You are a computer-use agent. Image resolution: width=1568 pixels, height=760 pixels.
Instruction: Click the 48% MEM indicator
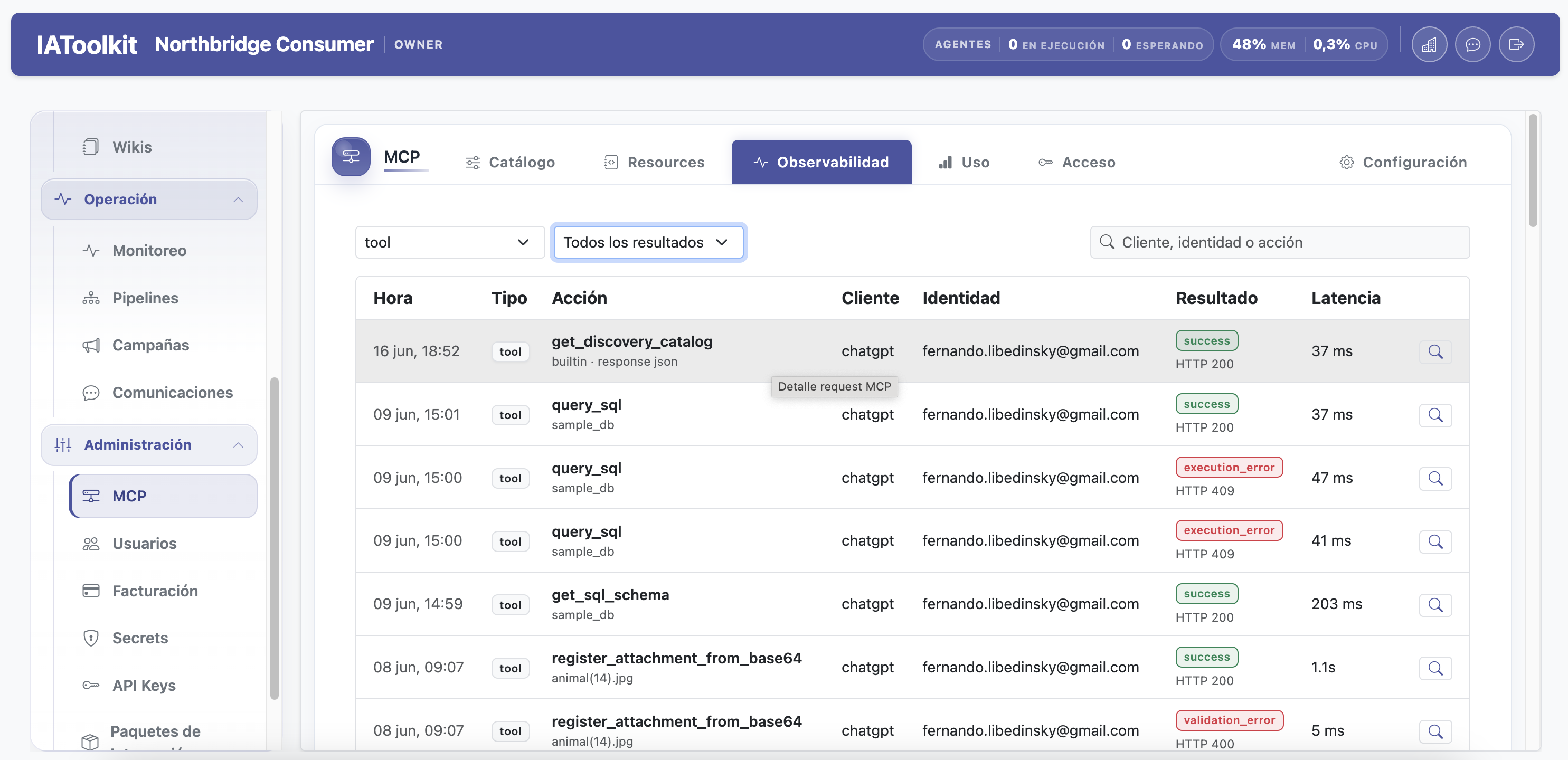click(x=1264, y=44)
